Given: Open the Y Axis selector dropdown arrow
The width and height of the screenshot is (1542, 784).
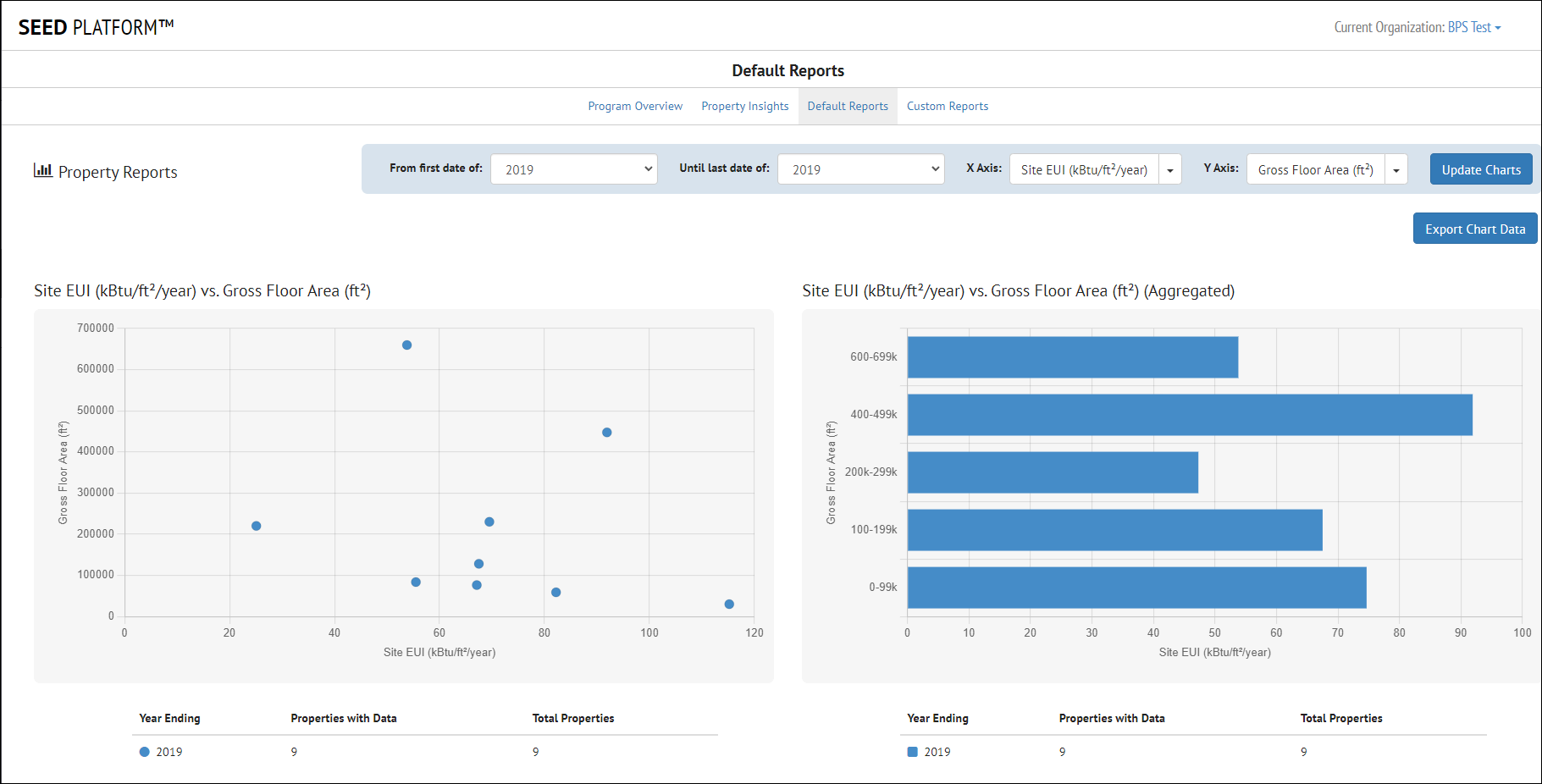Looking at the screenshot, I should tap(1396, 168).
